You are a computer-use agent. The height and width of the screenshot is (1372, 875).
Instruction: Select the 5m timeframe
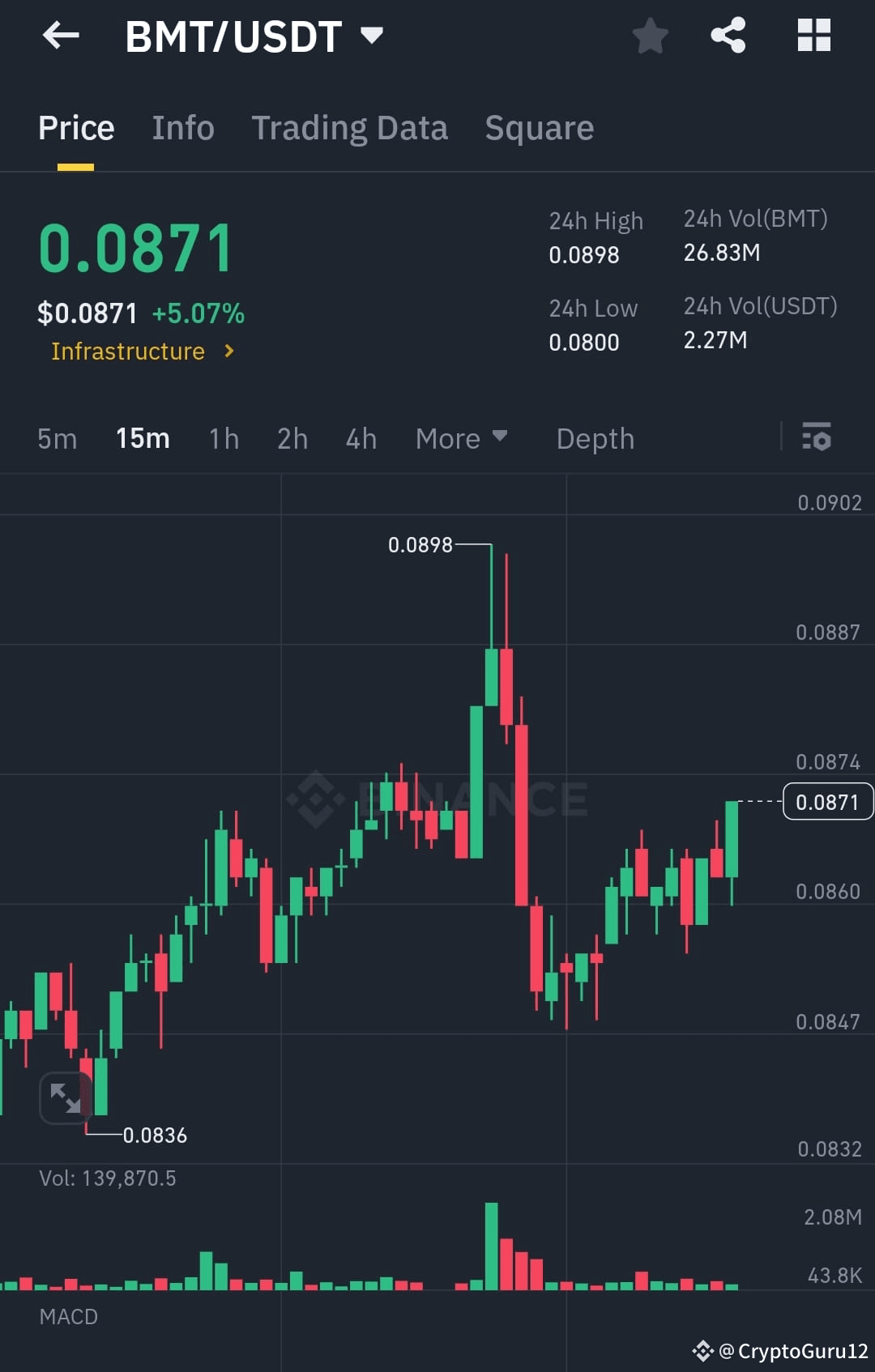click(57, 438)
